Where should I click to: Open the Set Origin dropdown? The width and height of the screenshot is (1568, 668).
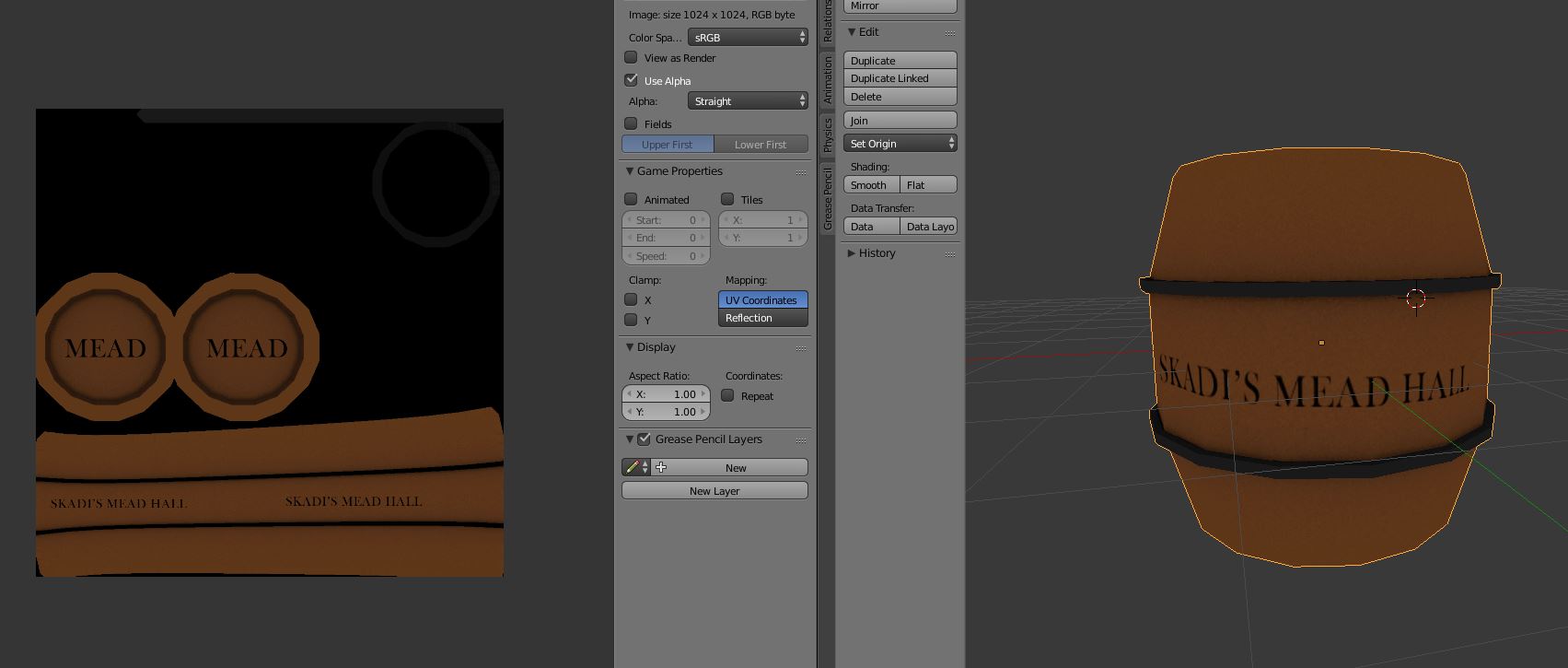900,143
